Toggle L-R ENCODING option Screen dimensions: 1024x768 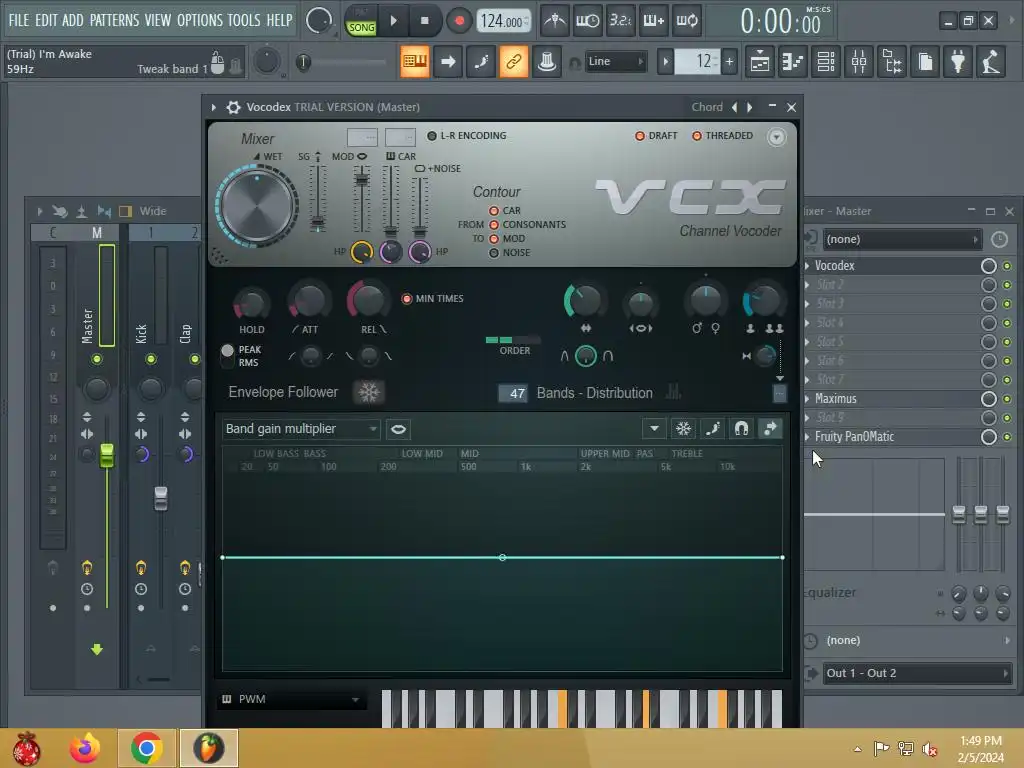(x=467, y=136)
